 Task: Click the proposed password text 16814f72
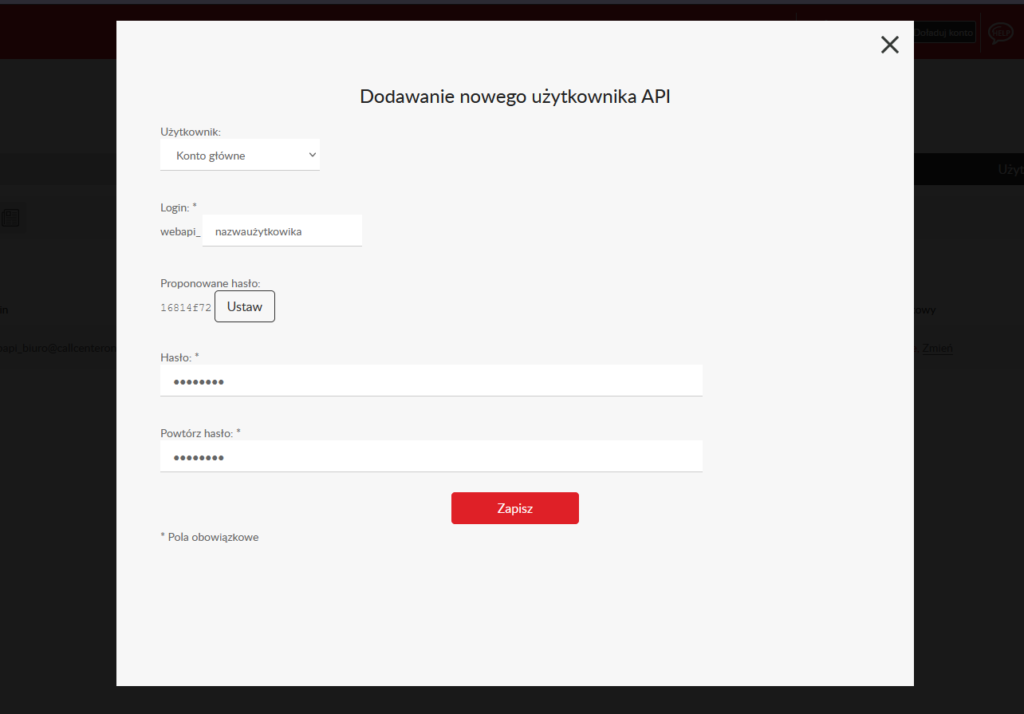(186, 307)
